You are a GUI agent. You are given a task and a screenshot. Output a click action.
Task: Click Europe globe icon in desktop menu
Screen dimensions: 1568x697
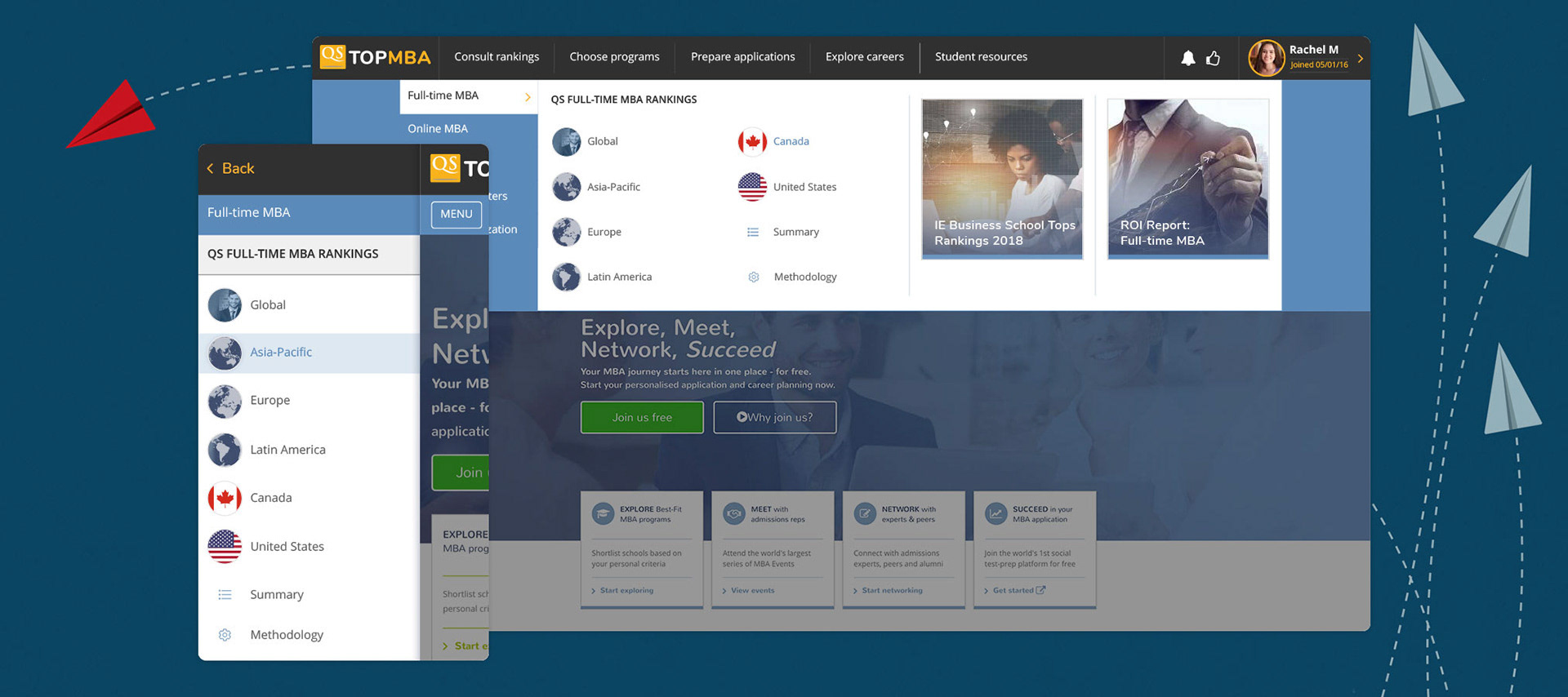[x=566, y=232]
